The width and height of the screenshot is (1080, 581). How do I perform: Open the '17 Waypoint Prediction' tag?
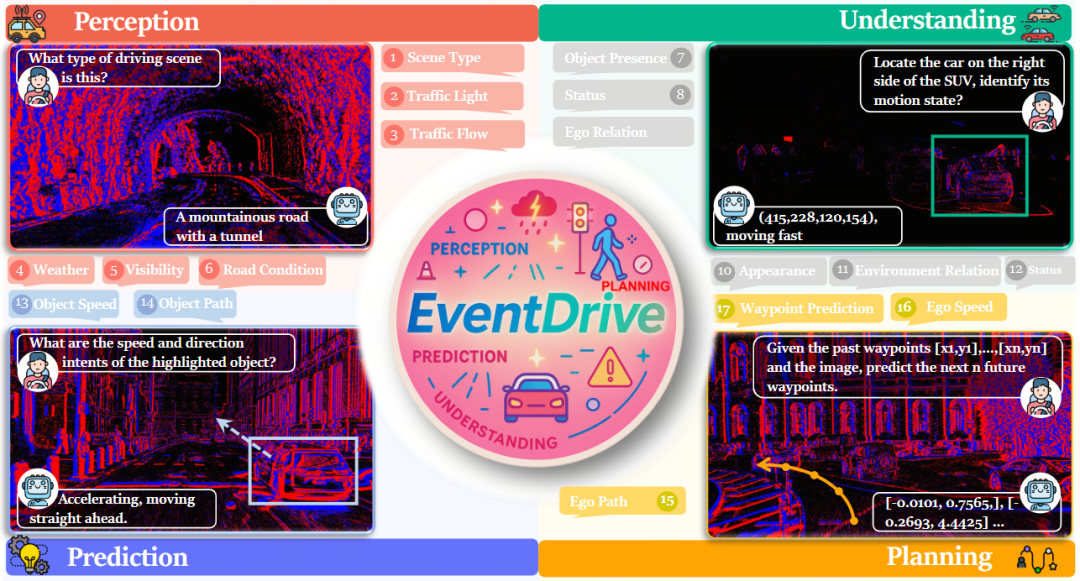click(798, 308)
